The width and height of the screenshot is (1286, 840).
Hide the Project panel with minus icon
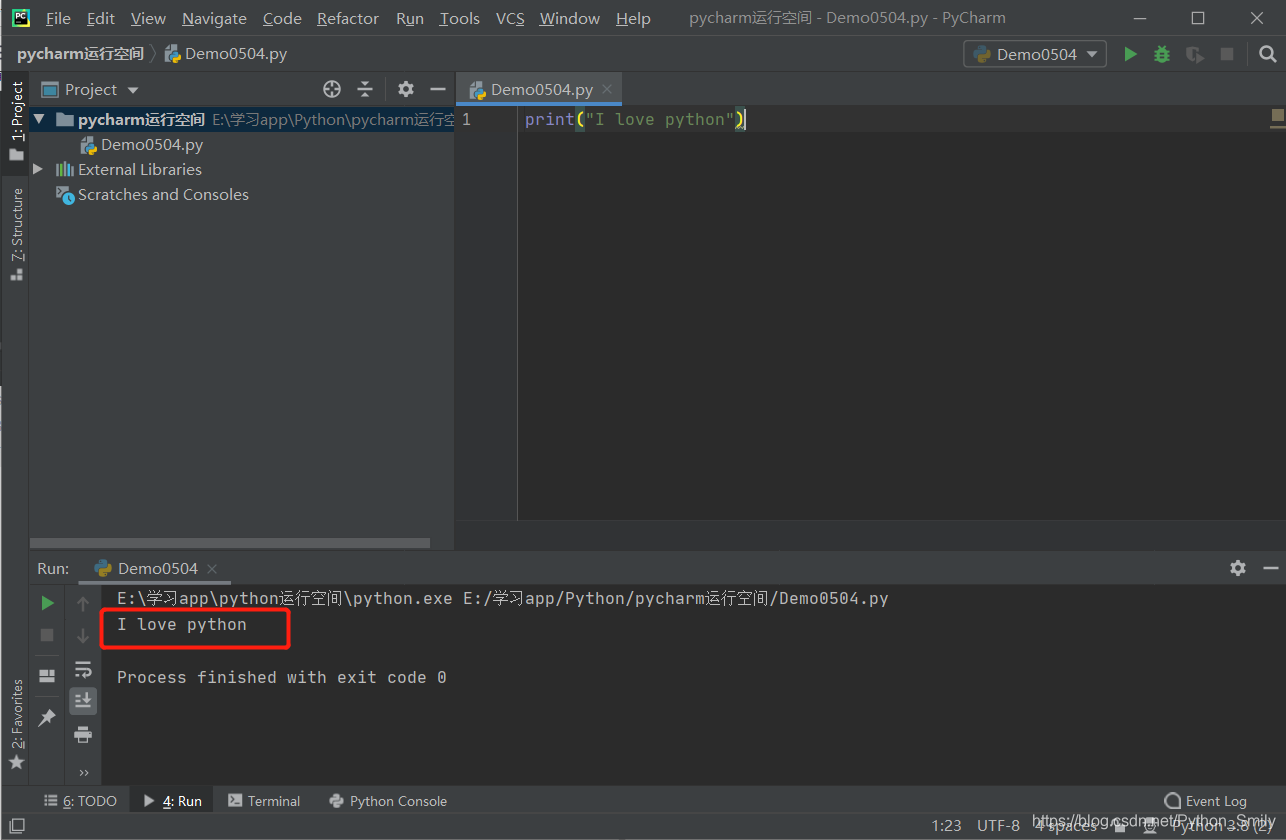pos(437,89)
